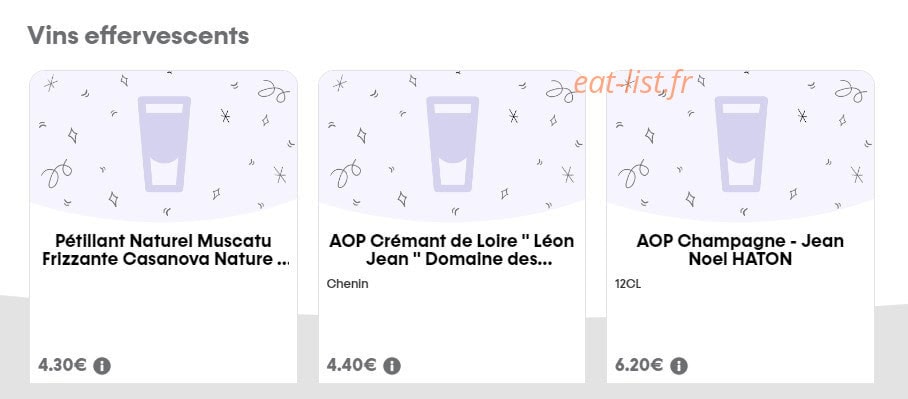
Task: Click glass icon on Pétillant Naturel card
Action: point(164,144)
